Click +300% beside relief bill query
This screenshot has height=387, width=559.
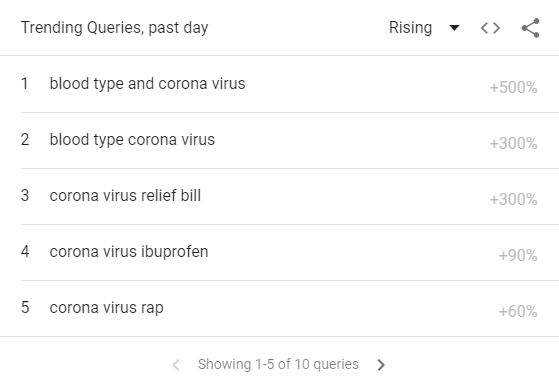pos(513,199)
